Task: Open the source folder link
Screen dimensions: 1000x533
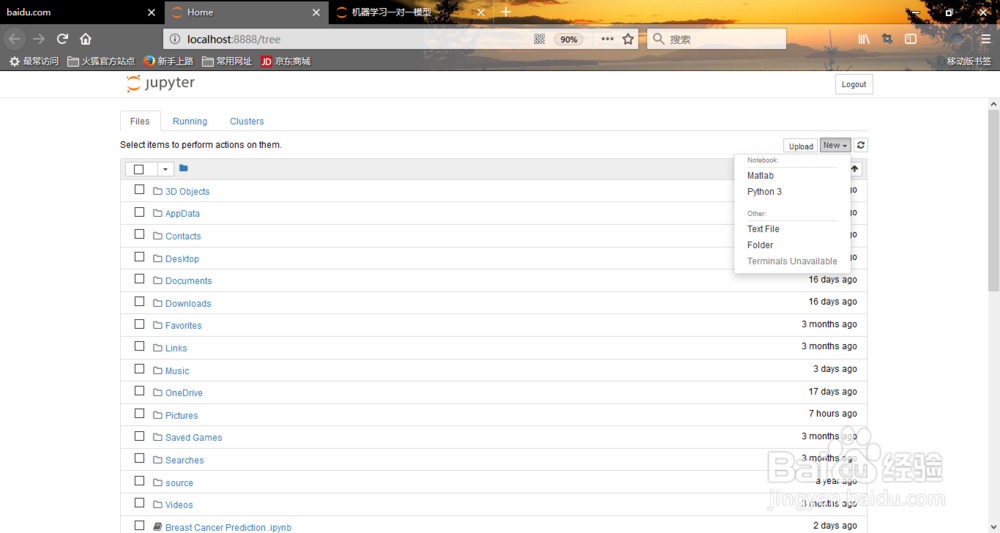Action: click(179, 483)
